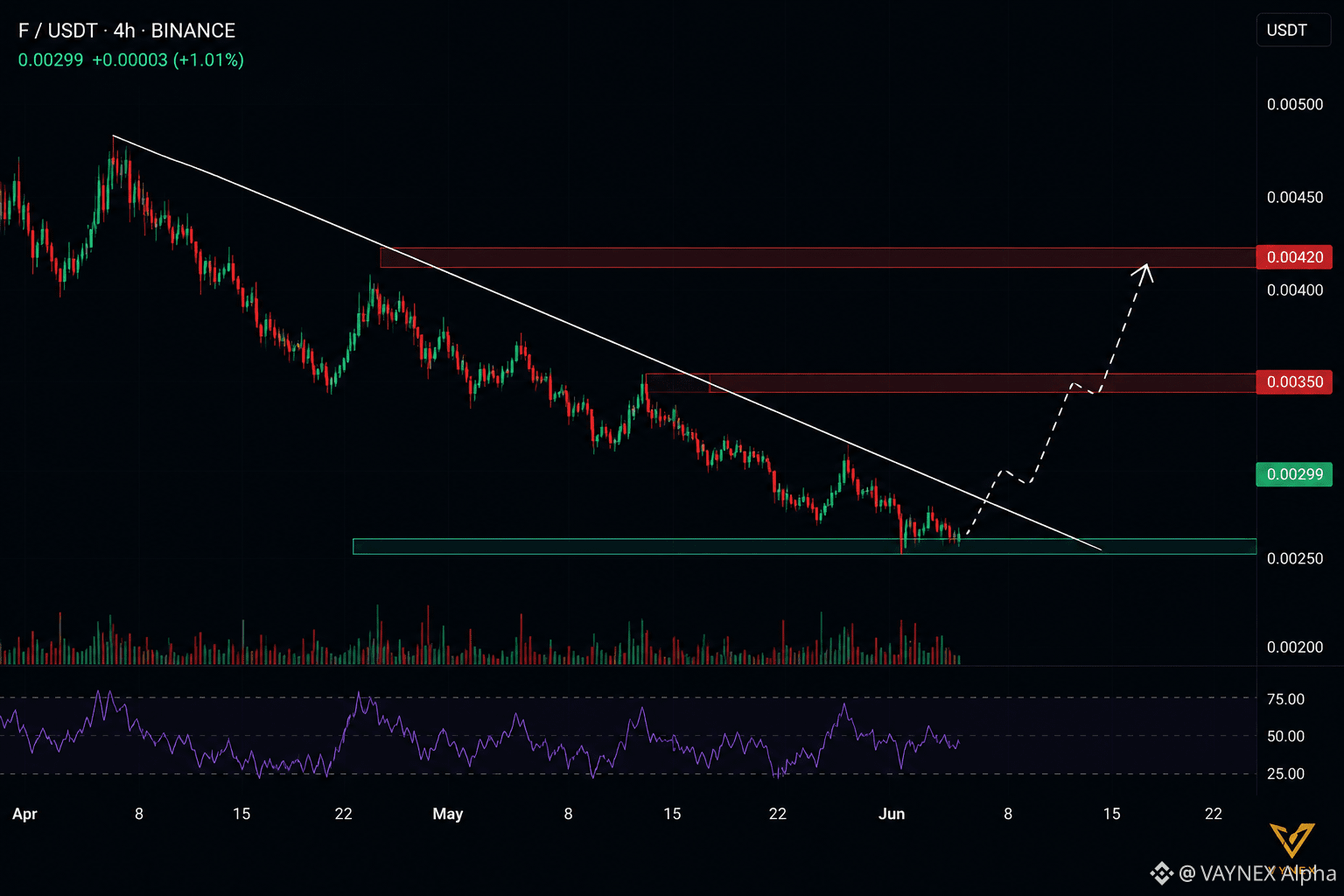Select the 0.00420 red price label
The image size is (1344, 896).
(1294, 256)
